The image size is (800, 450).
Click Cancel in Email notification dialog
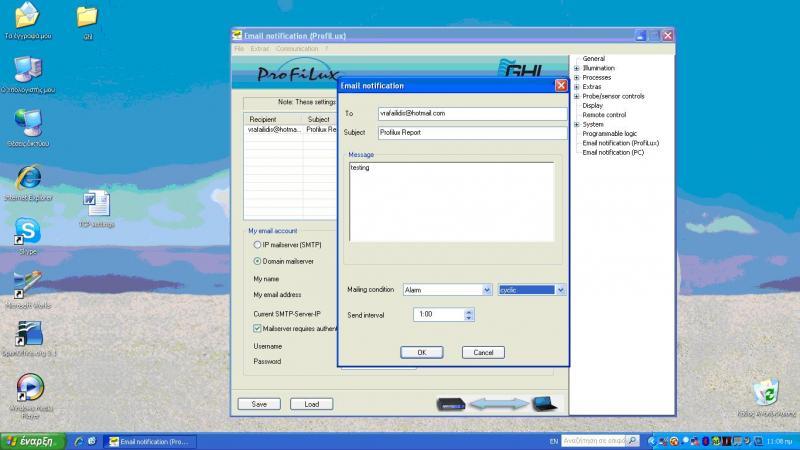coord(483,353)
